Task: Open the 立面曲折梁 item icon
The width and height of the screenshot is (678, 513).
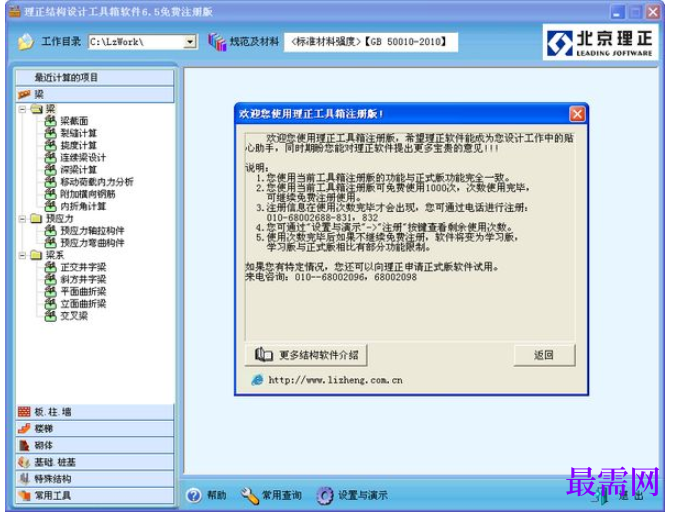Action: click(51, 303)
